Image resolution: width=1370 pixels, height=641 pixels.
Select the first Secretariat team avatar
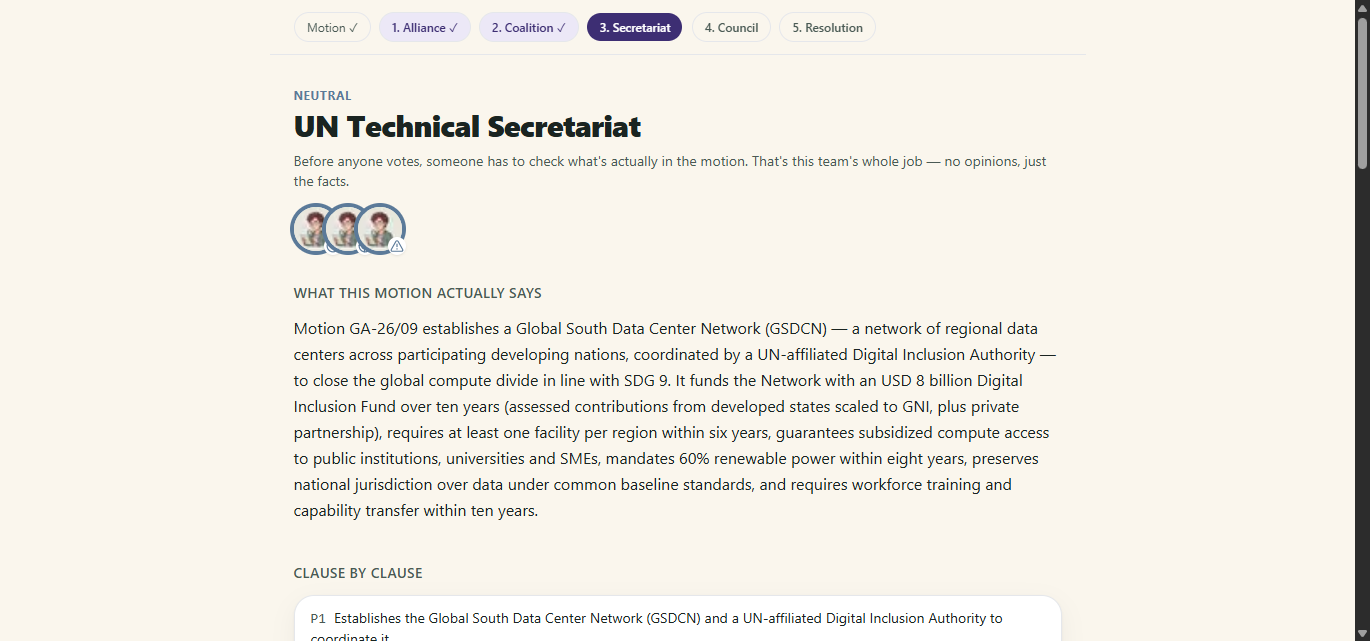[316, 229]
